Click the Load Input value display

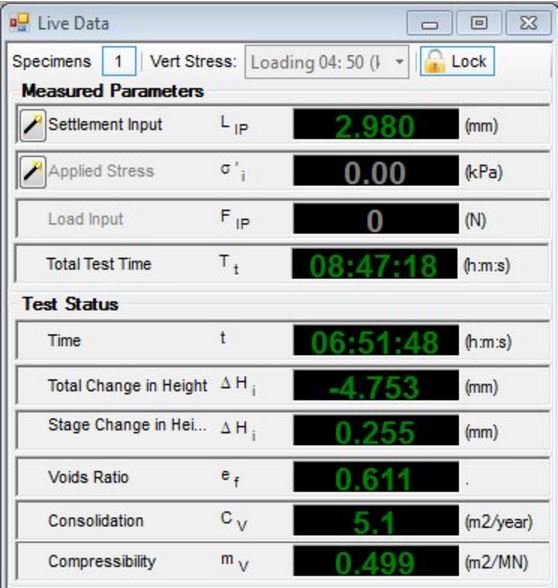pos(376,219)
